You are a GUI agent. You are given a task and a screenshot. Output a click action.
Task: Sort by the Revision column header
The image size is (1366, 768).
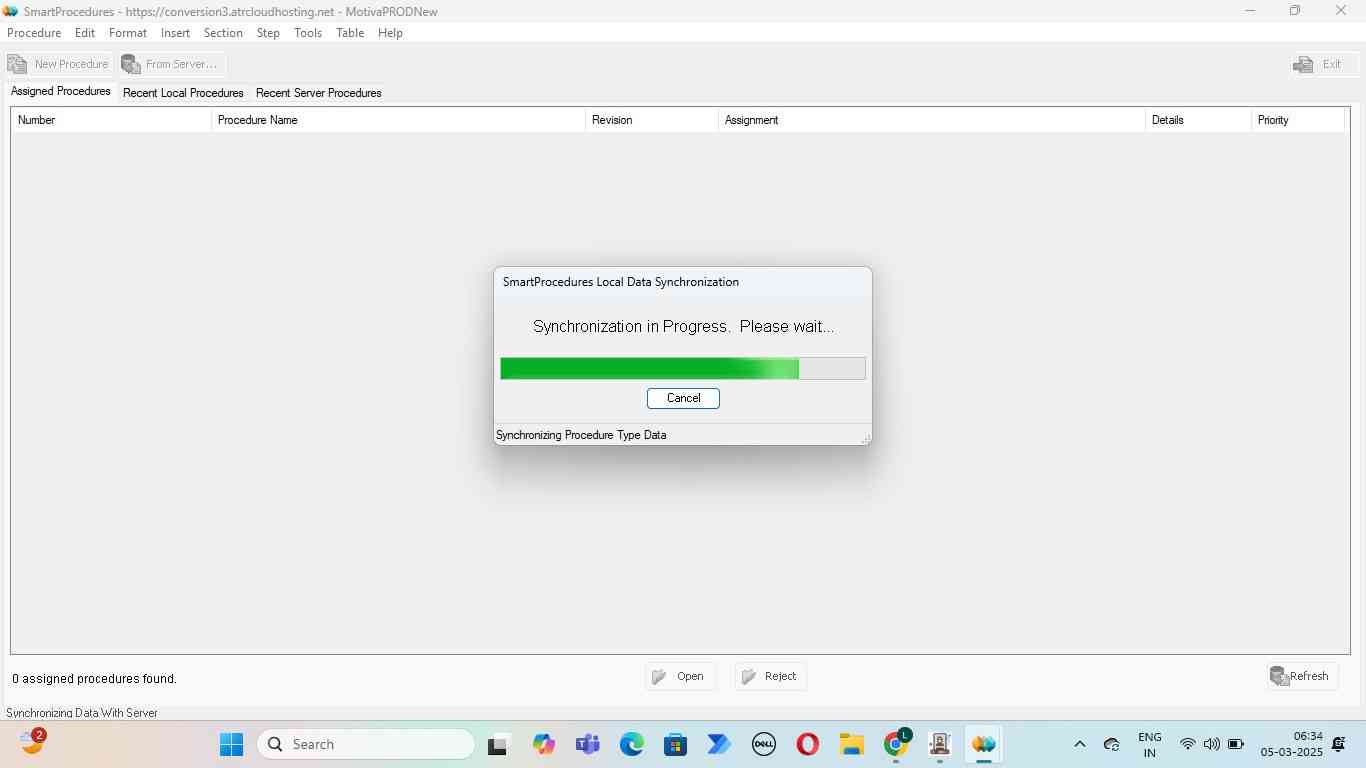point(651,120)
